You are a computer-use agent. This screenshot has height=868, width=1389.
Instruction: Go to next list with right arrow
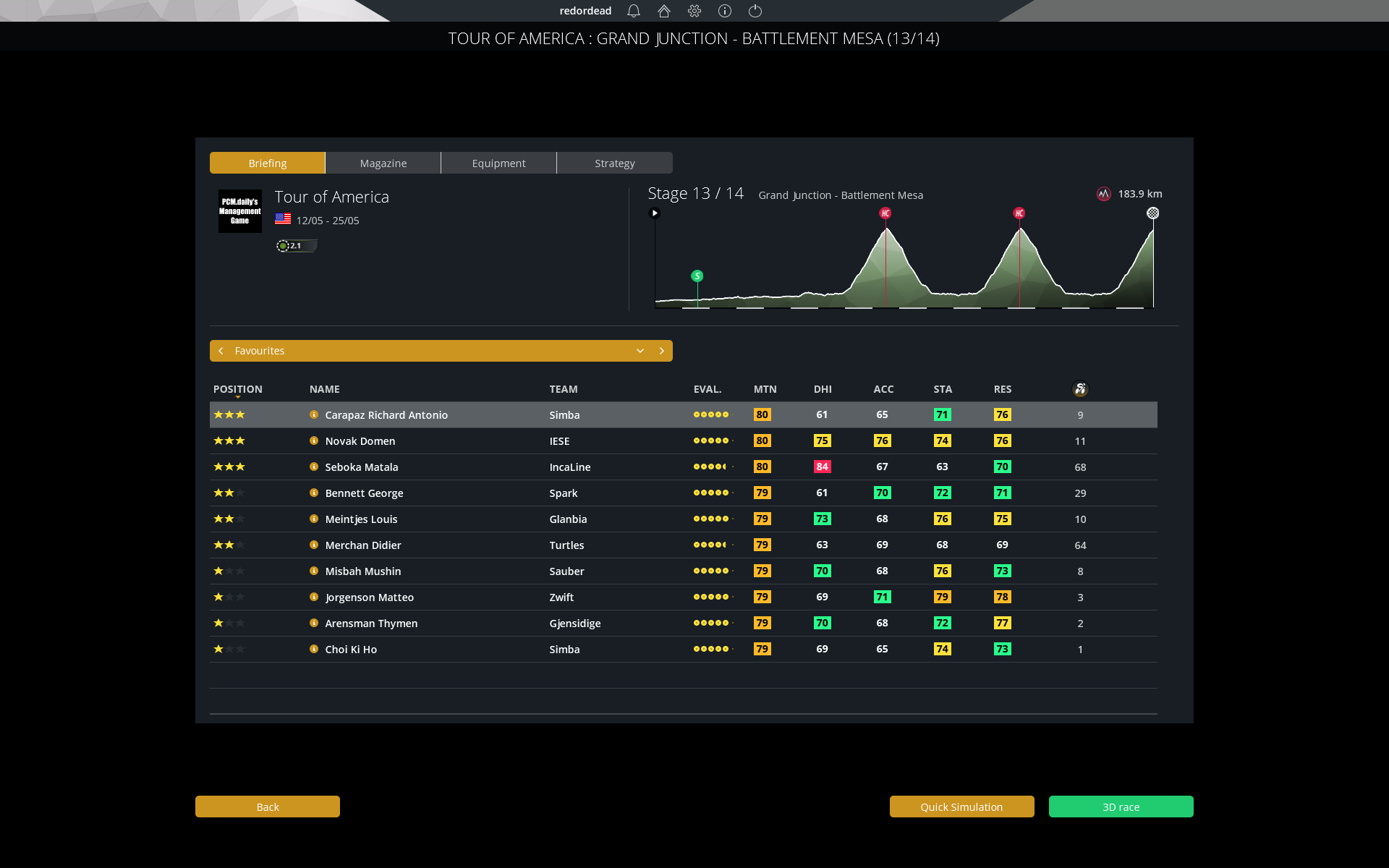coord(662,351)
